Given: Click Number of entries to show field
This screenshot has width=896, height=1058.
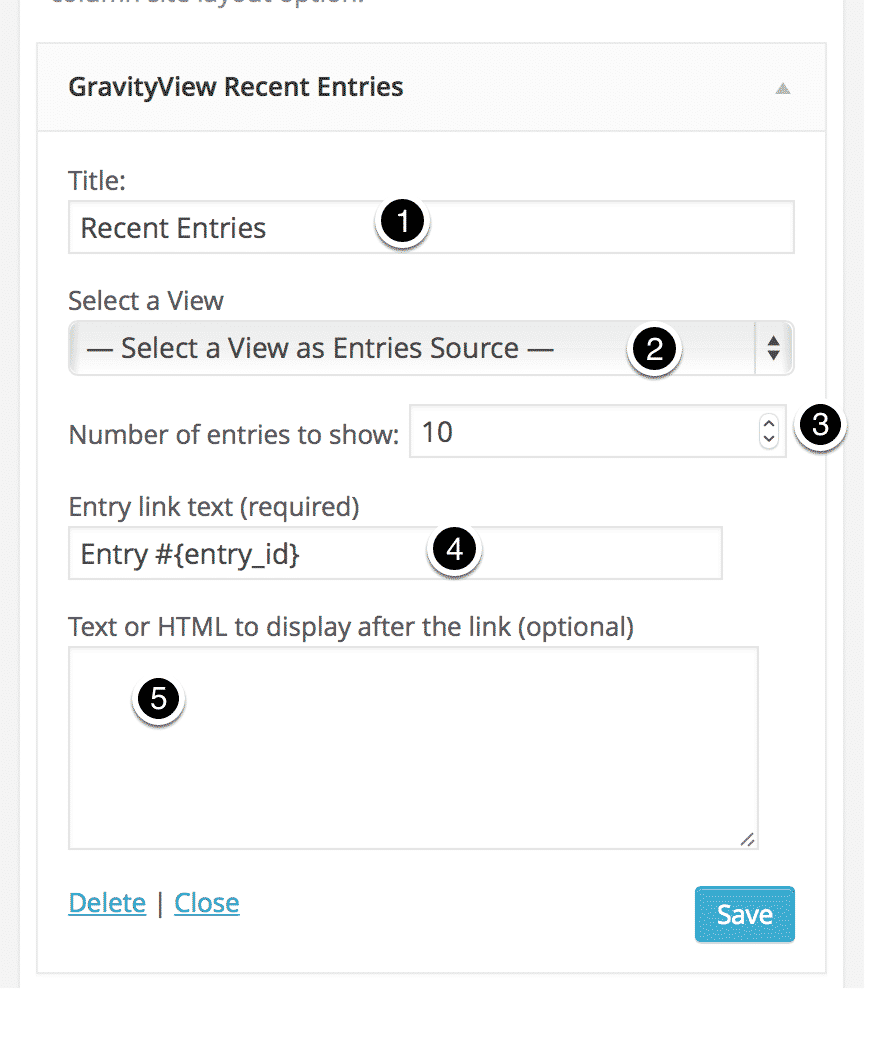Looking at the screenshot, I should tap(597, 432).
